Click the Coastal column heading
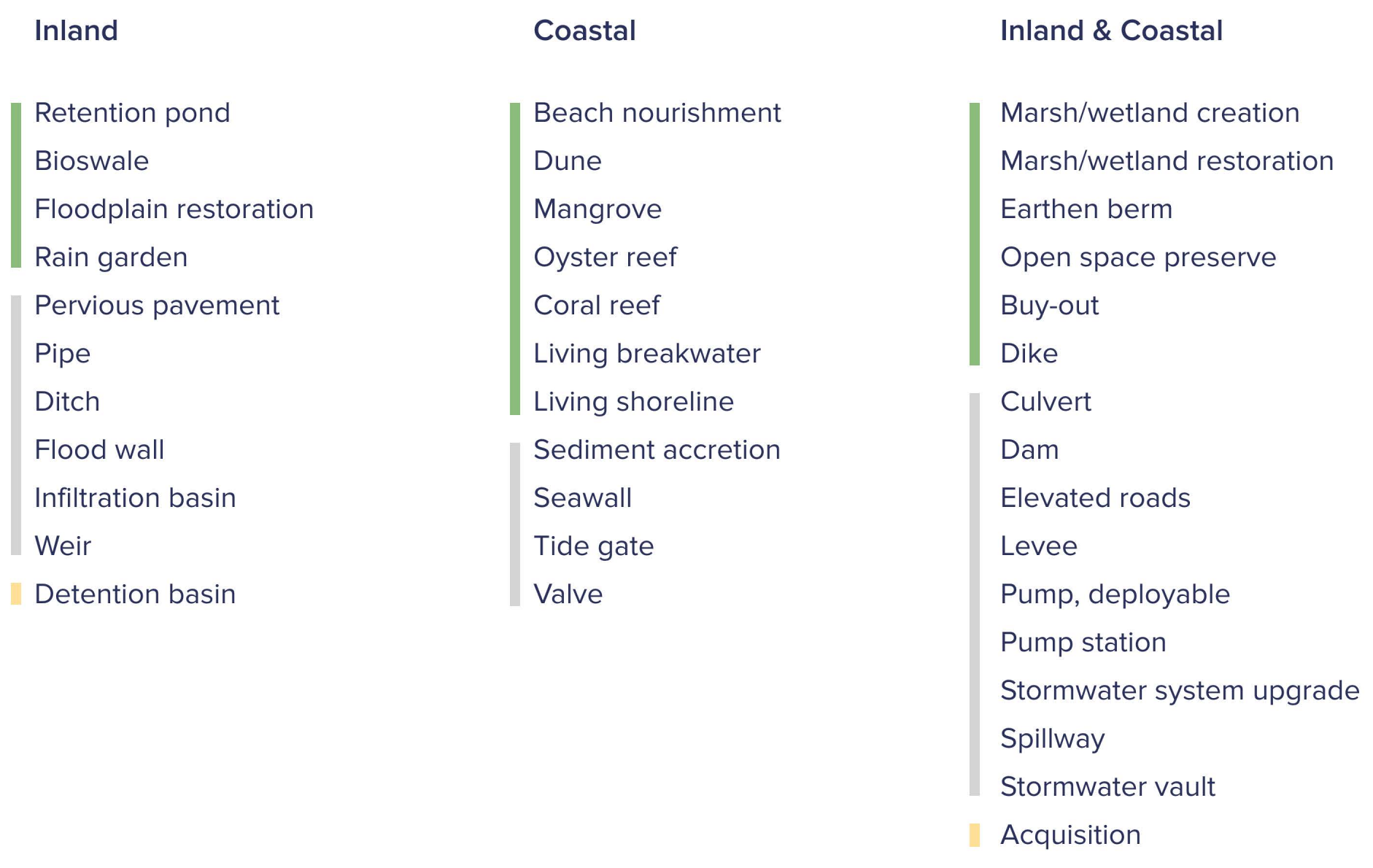The height and width of the screenshot is (868, 1373). (x=584, y=31)
